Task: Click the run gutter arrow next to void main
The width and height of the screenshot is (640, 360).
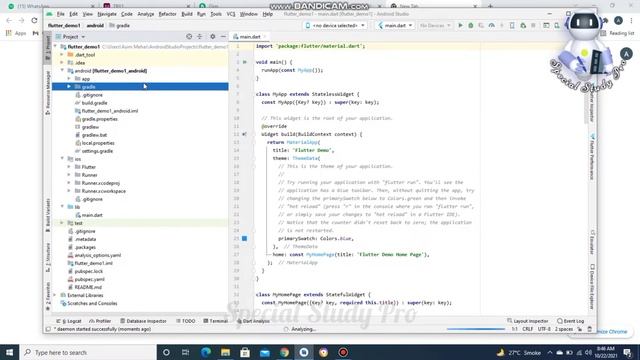Action: [x=245, y=62]
